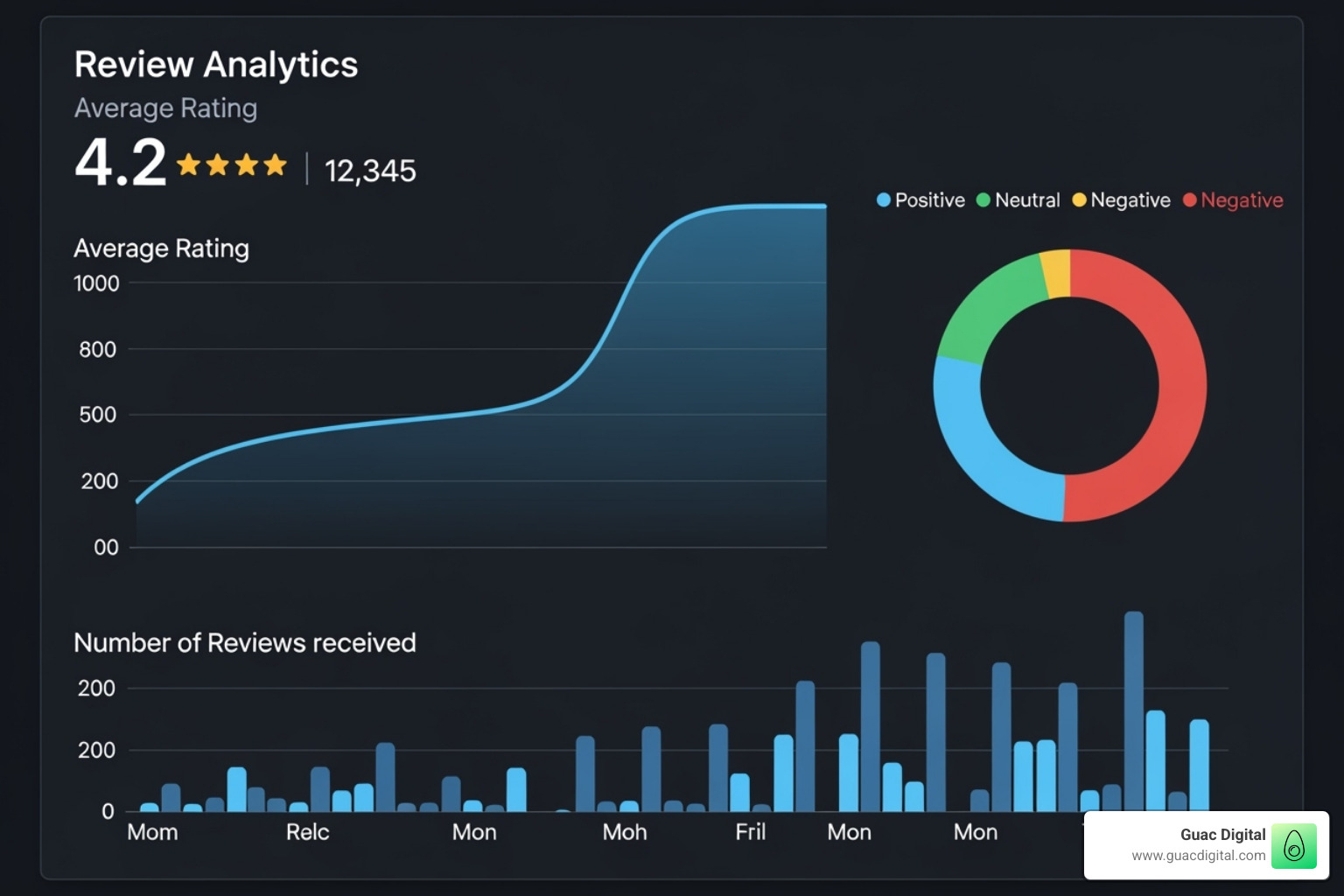Click the gold star rating icons

click(x=232, y=164)
